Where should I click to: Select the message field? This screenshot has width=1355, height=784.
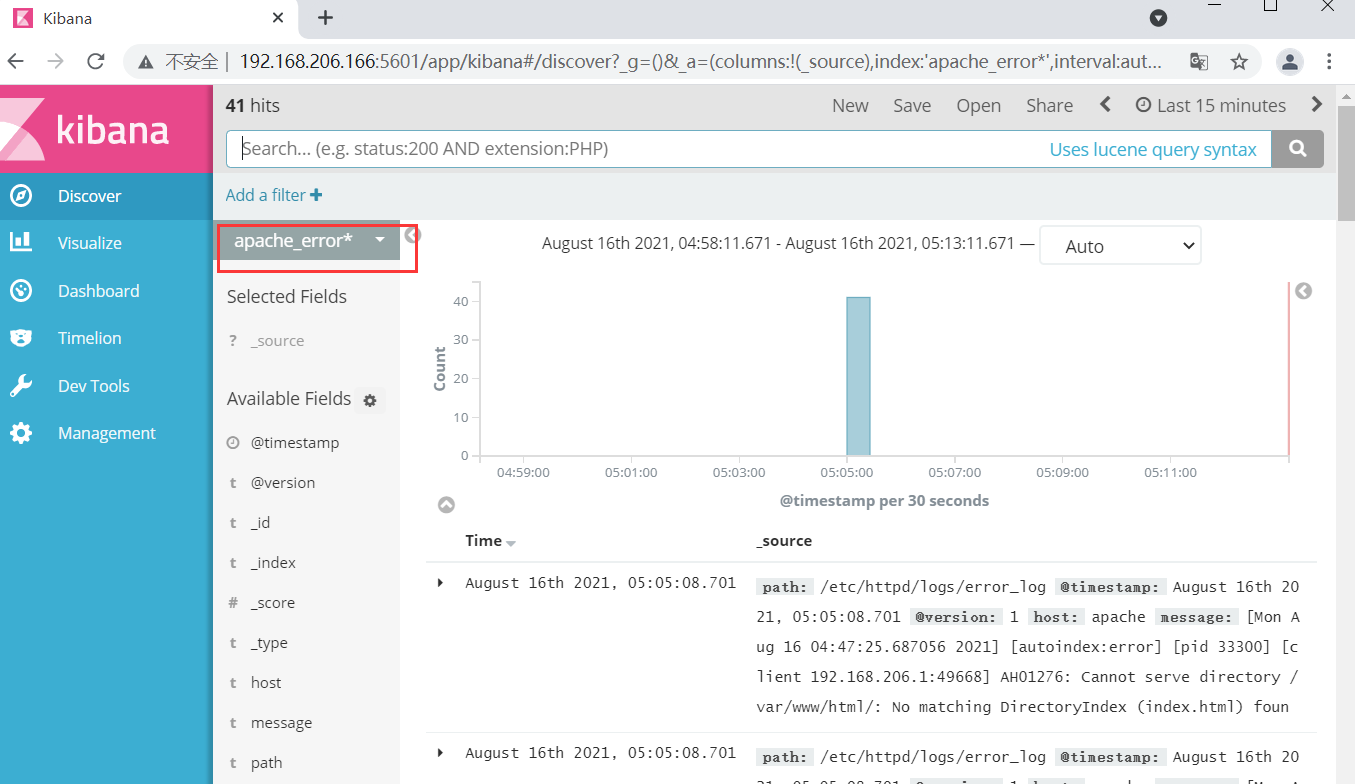[x=281, y=723]
